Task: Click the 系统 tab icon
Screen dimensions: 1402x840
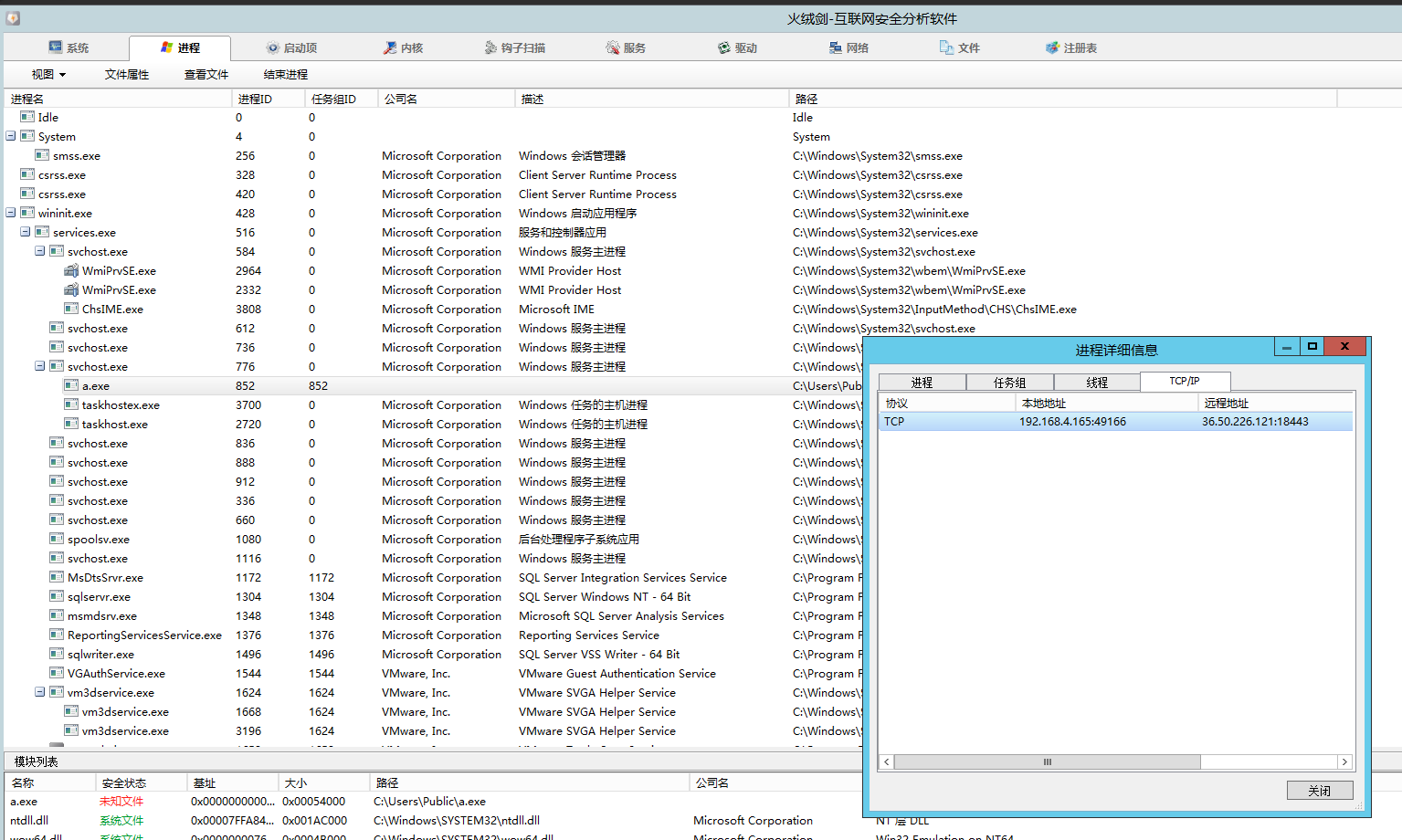Action: (x=56, y=47)
